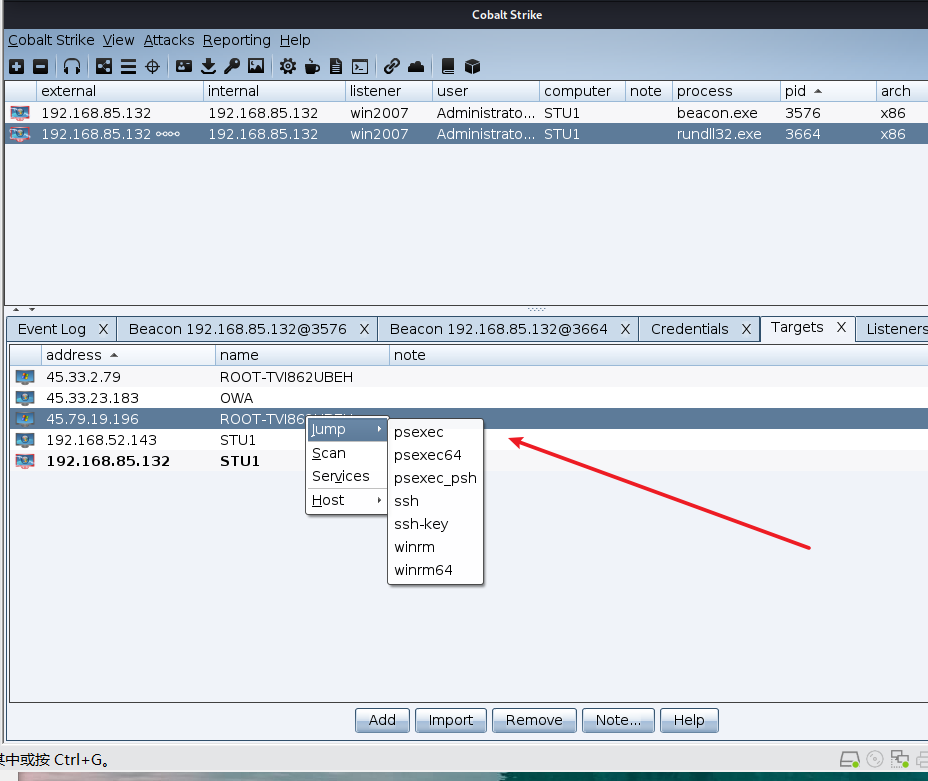
Task: Click the cube About icon
Action: pyautogui.click(x=472, y=66)
